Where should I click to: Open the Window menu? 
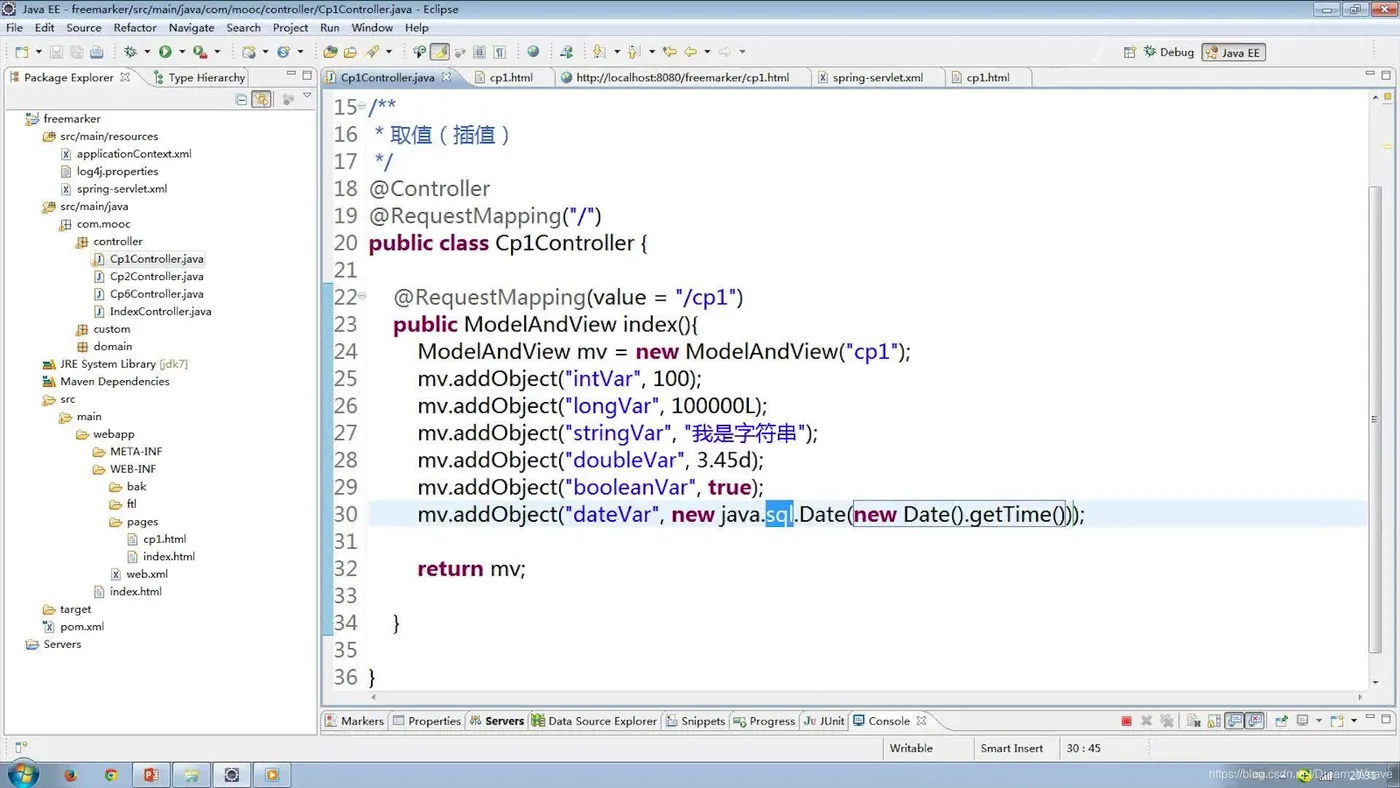[372, 28]
